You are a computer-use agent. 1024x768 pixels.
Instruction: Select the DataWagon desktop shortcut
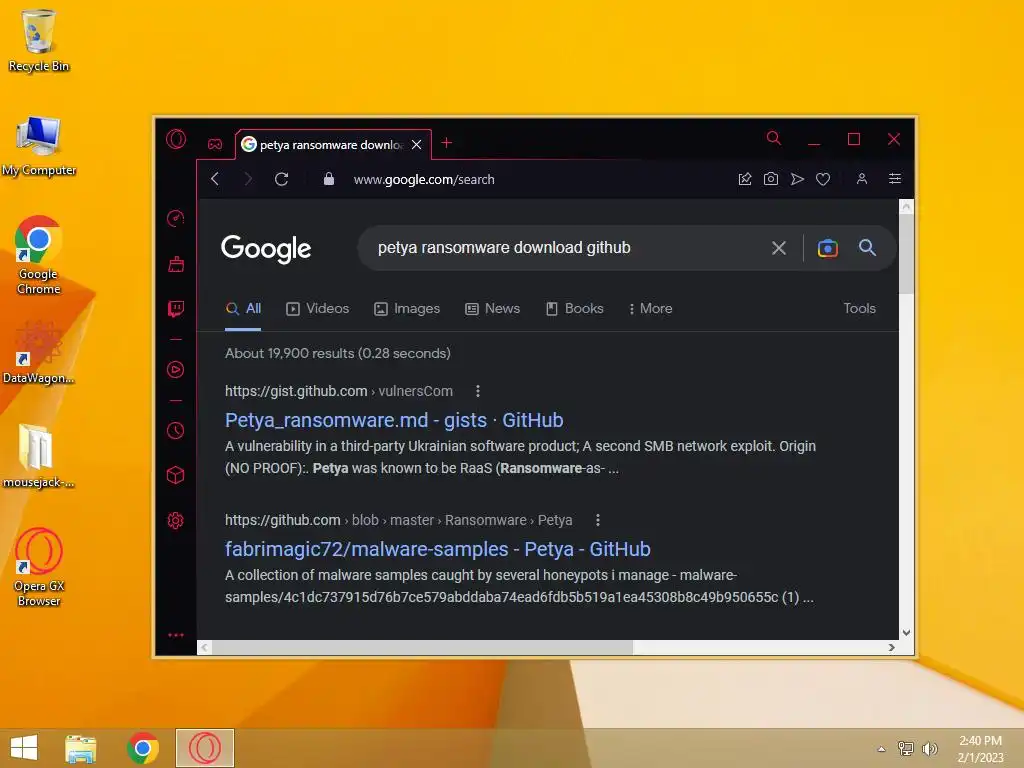click(x=39, y=353)
